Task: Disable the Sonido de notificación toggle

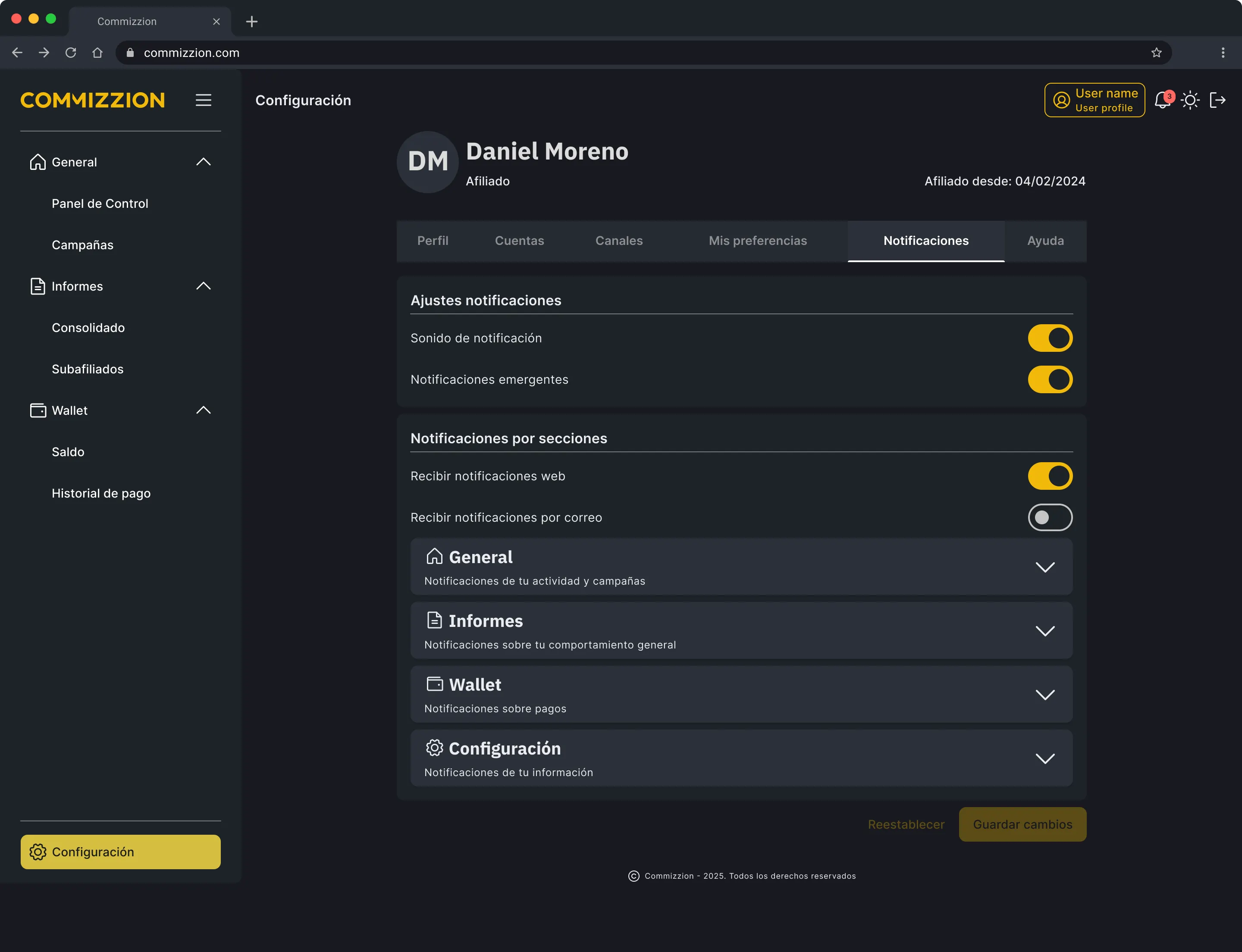Action: (x=1050, y=338)
